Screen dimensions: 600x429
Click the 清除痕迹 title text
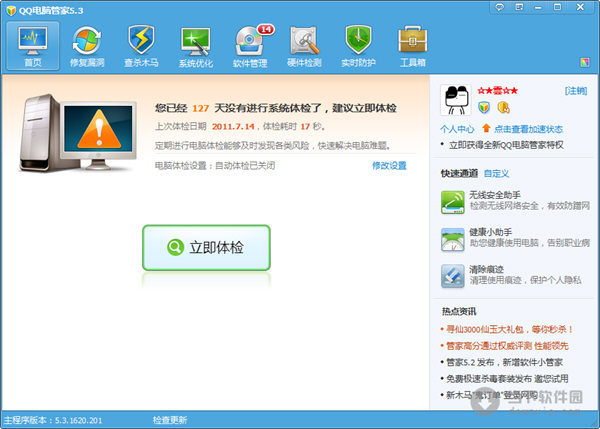click(486, 269)
